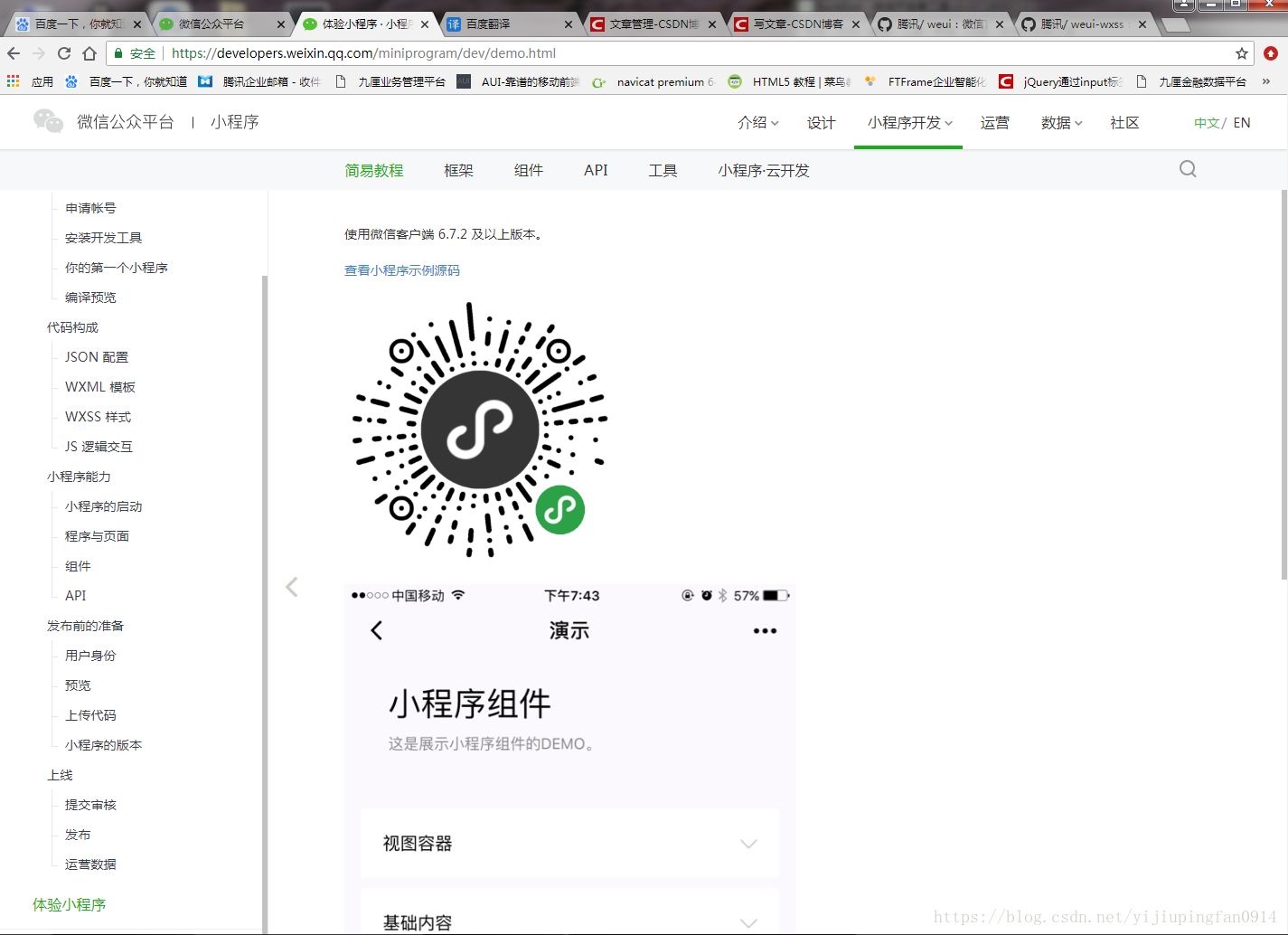Switch site language to EN
The height and width of the screenshot is (935, 1288).
(x=1242, y=123)
